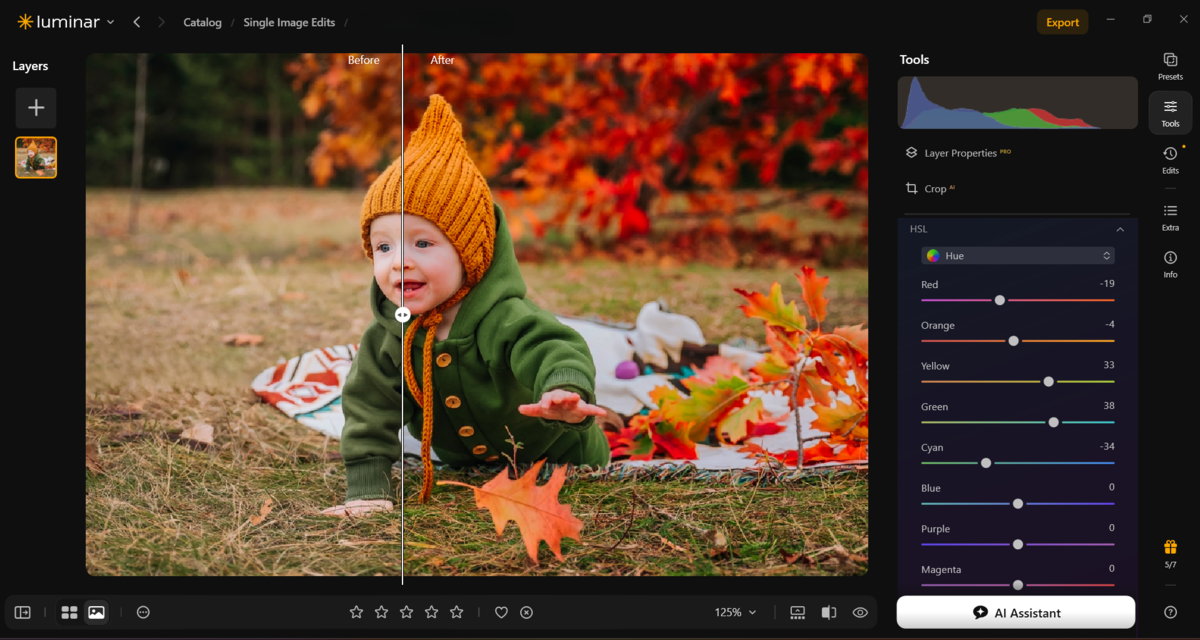1200x640 pixels.
Task: Switch to the Tools panel
Action: pos(1170,113)
